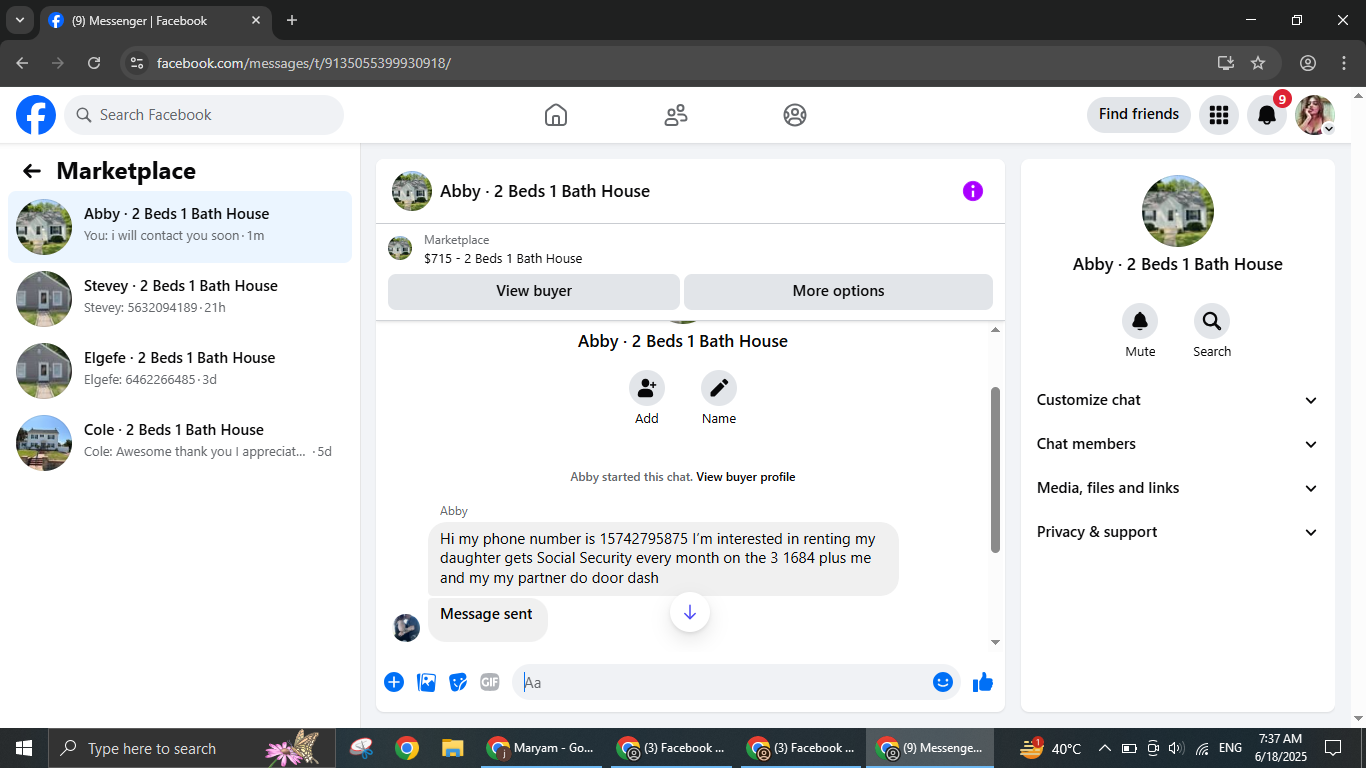View site information icon in address bar
The height and width of the screenshot is (768, 1366).
click(138, 63)
